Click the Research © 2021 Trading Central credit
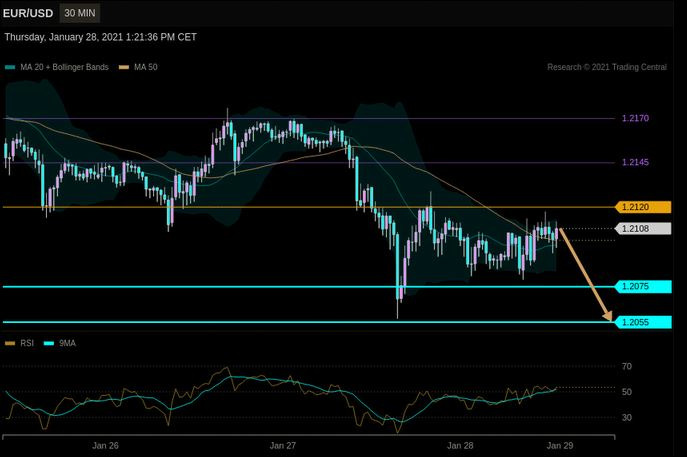The width and height of the screenshot is (687, 457). tap(607, 67)
